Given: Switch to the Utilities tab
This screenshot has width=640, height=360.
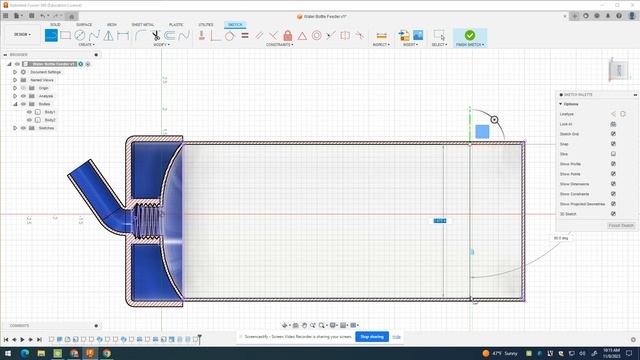Looking at the screenshot, I should click(206, 25).
